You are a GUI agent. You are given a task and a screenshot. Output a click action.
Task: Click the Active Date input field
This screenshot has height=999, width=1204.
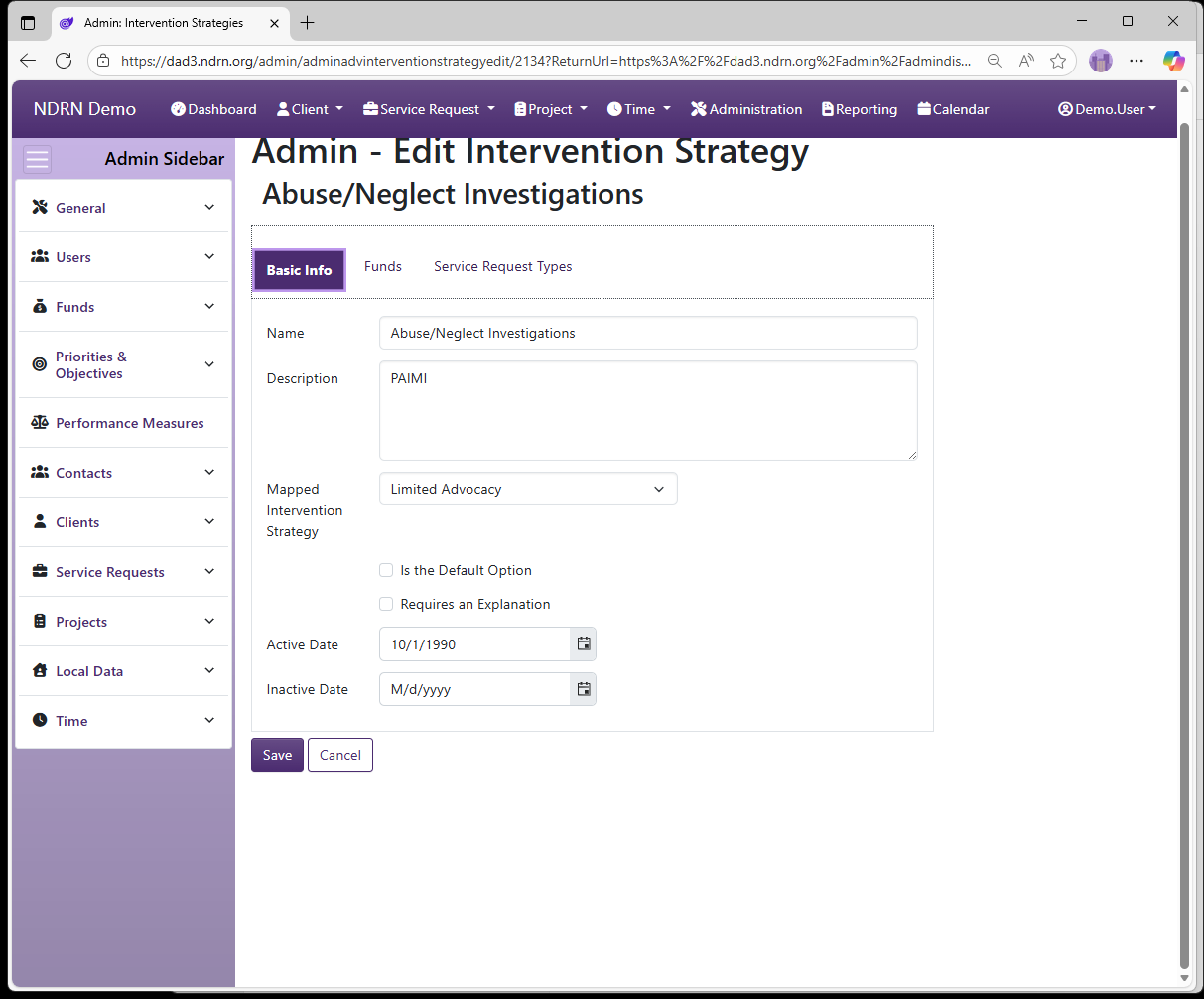pos(474,644)
